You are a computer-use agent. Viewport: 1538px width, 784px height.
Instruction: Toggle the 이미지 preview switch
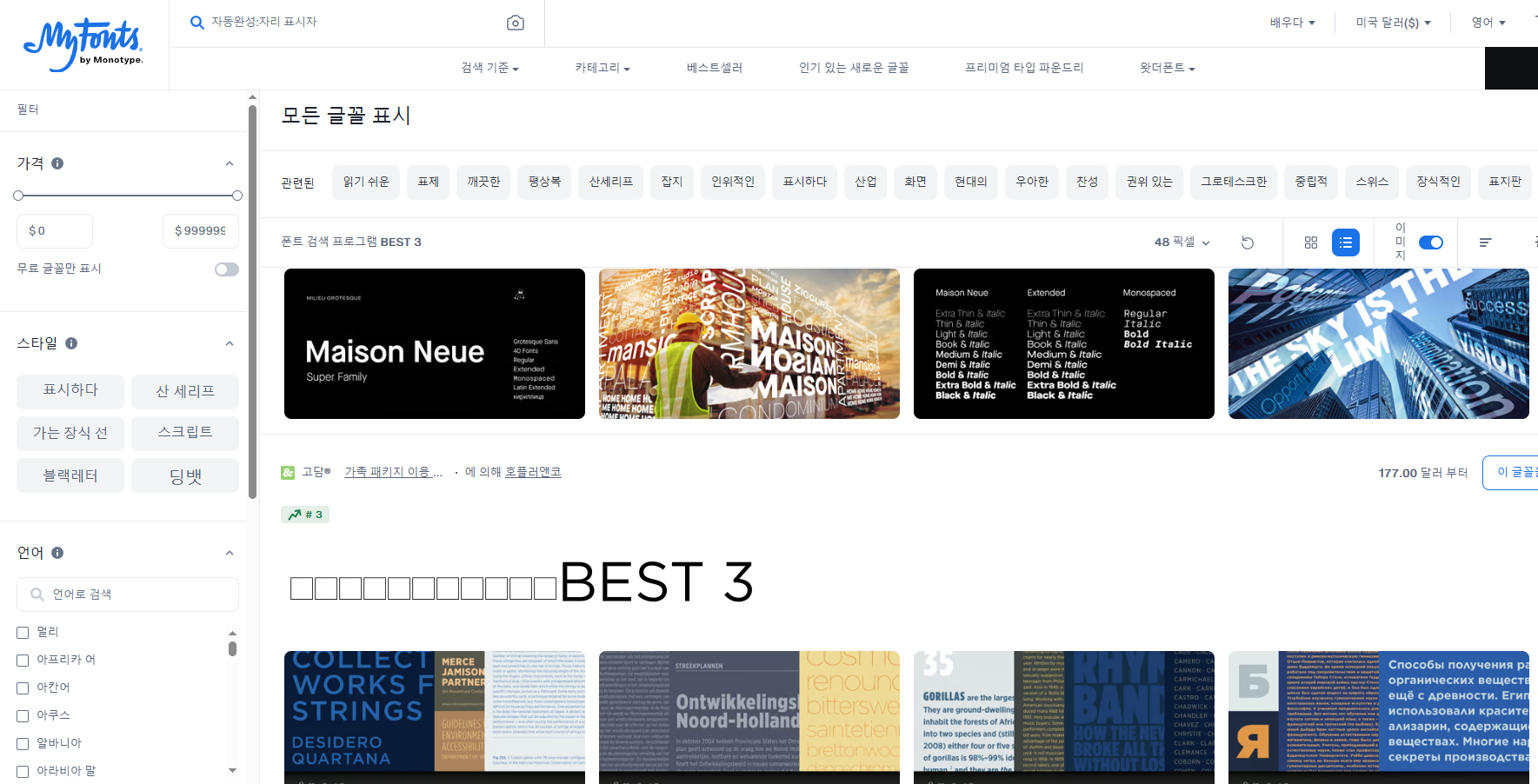[x=1431, y=243]
